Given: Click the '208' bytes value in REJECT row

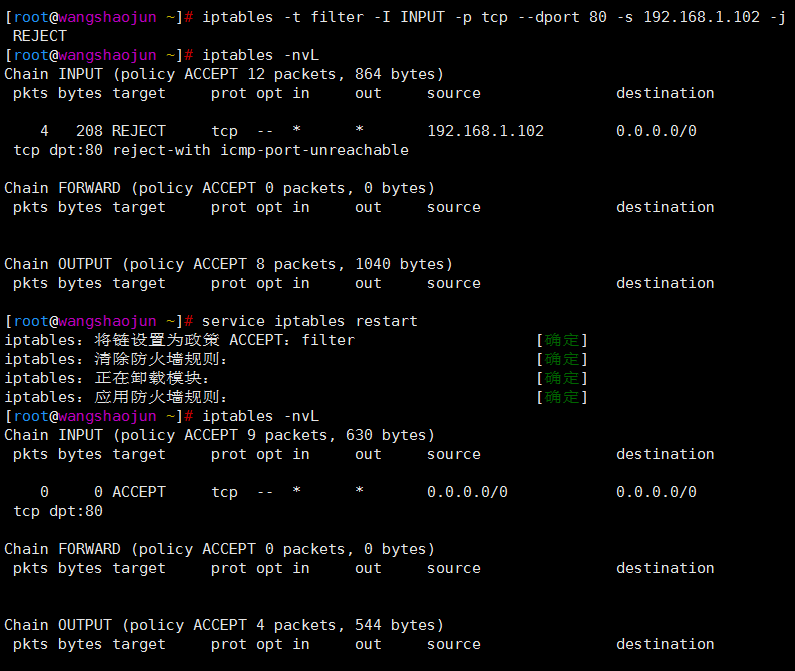Looking at the screenshot, I should [x=89, y=131].
